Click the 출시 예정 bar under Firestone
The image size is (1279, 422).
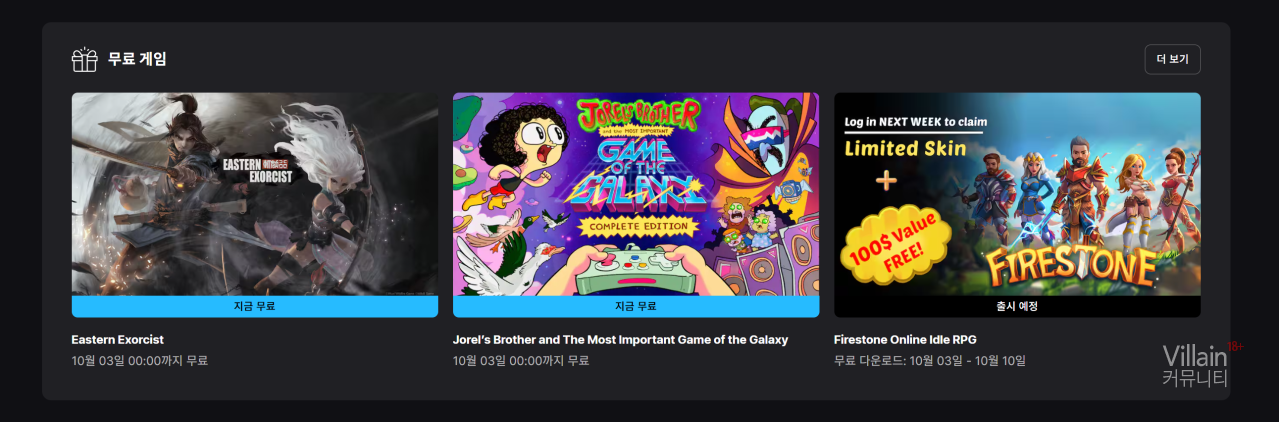(x=1017, y=307)
